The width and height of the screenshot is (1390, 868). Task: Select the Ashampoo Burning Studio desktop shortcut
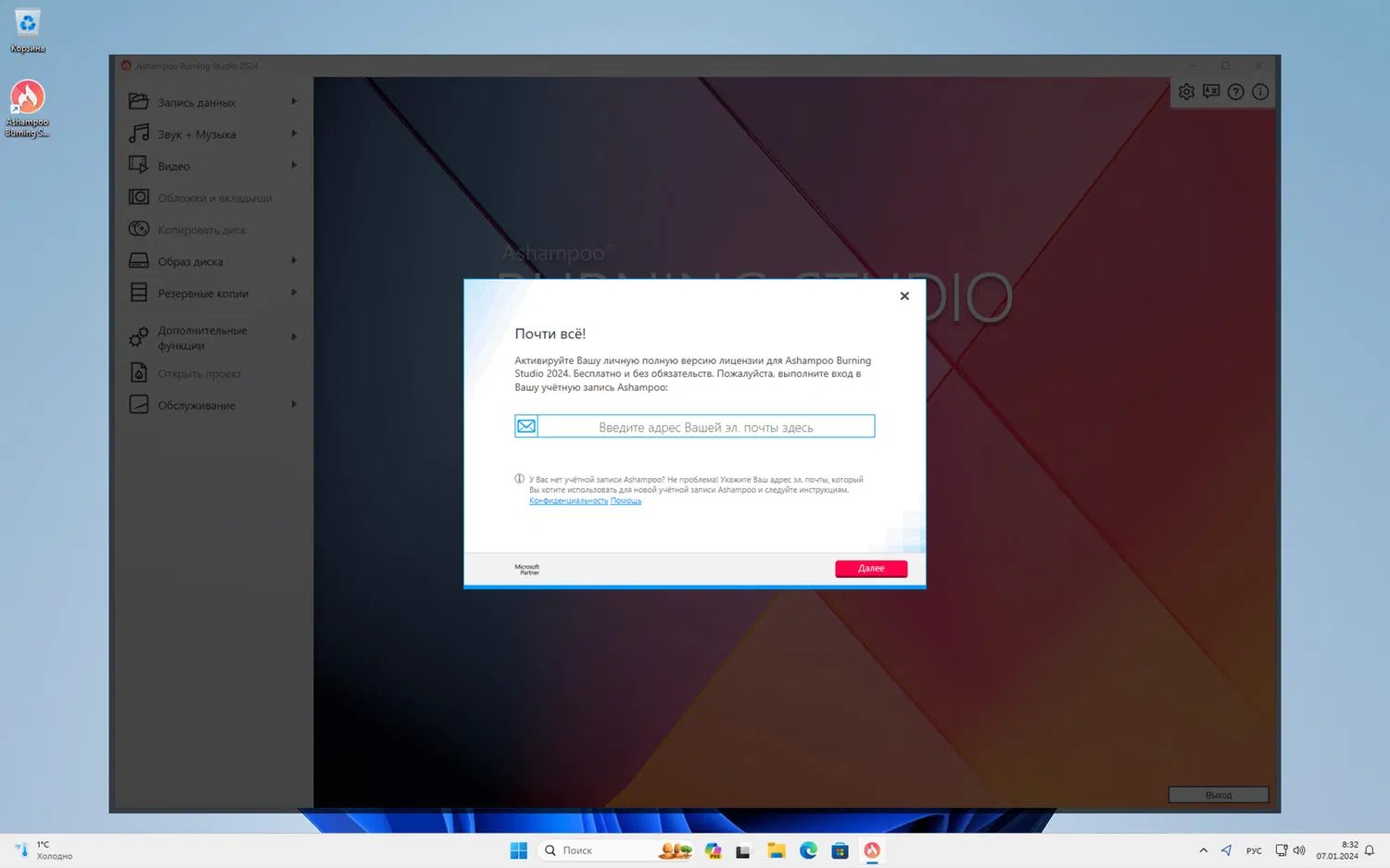tap(28, 109)
